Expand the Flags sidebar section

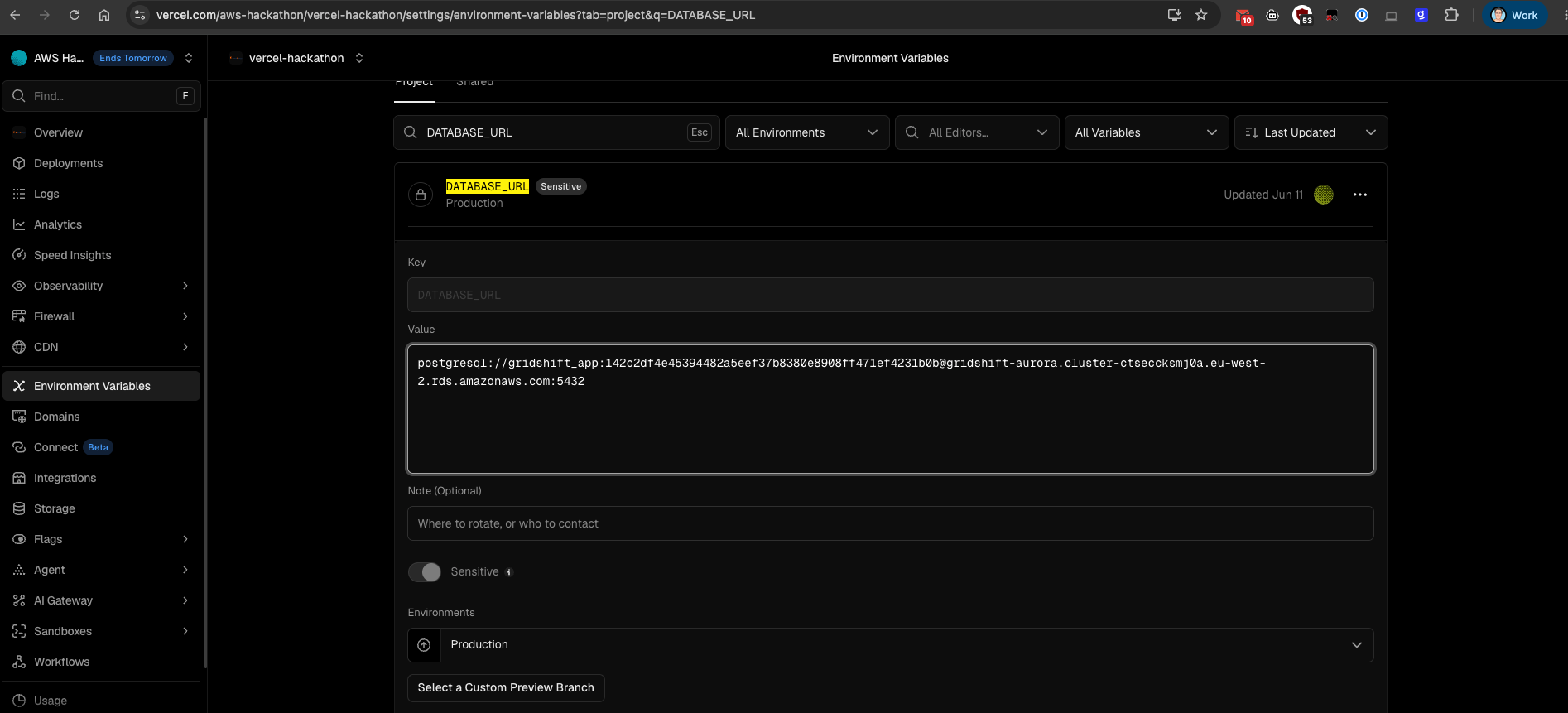coord(185,539)
